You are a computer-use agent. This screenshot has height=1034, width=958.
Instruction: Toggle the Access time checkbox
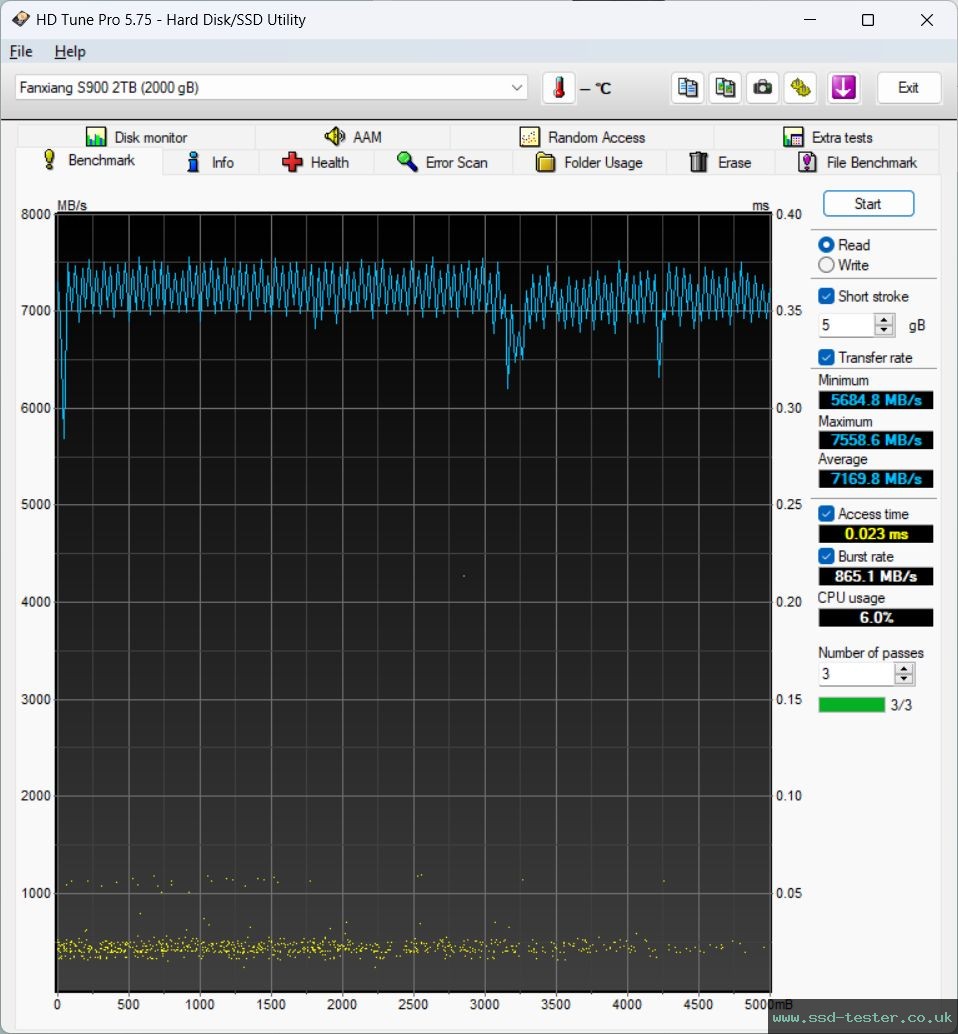[x=826, y=514]
